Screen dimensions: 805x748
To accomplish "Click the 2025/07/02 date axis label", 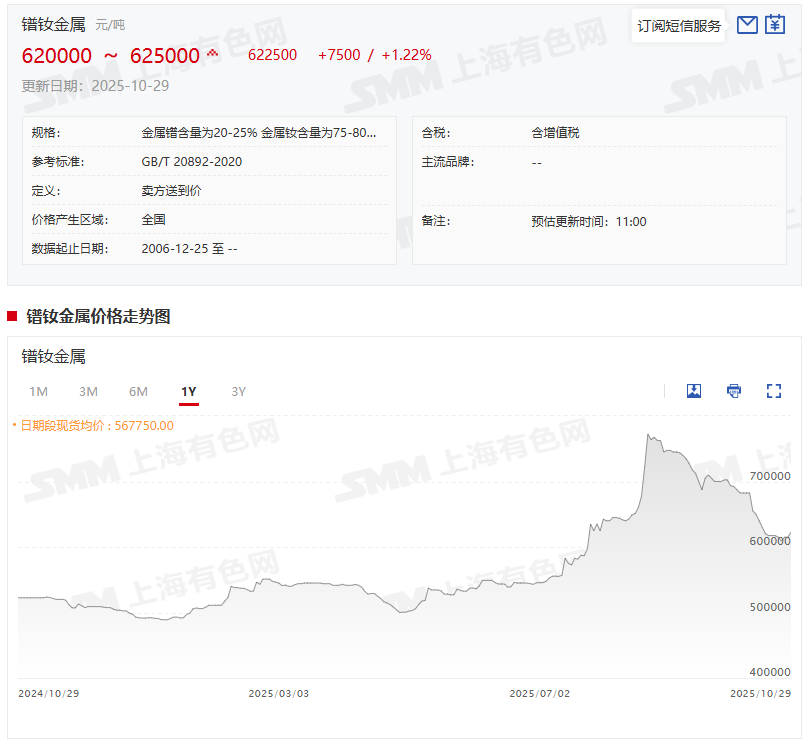I will tap(539, 693).
